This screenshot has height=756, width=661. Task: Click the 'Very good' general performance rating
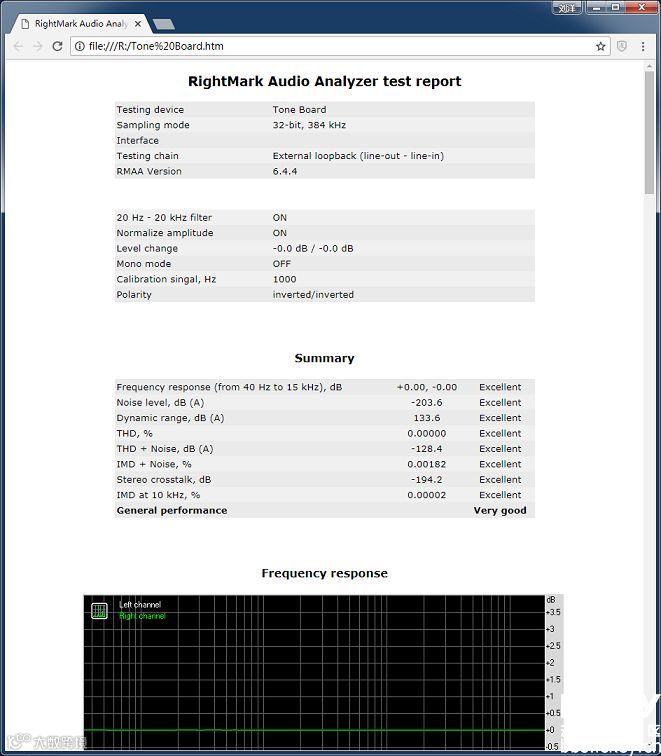[500, 511]
